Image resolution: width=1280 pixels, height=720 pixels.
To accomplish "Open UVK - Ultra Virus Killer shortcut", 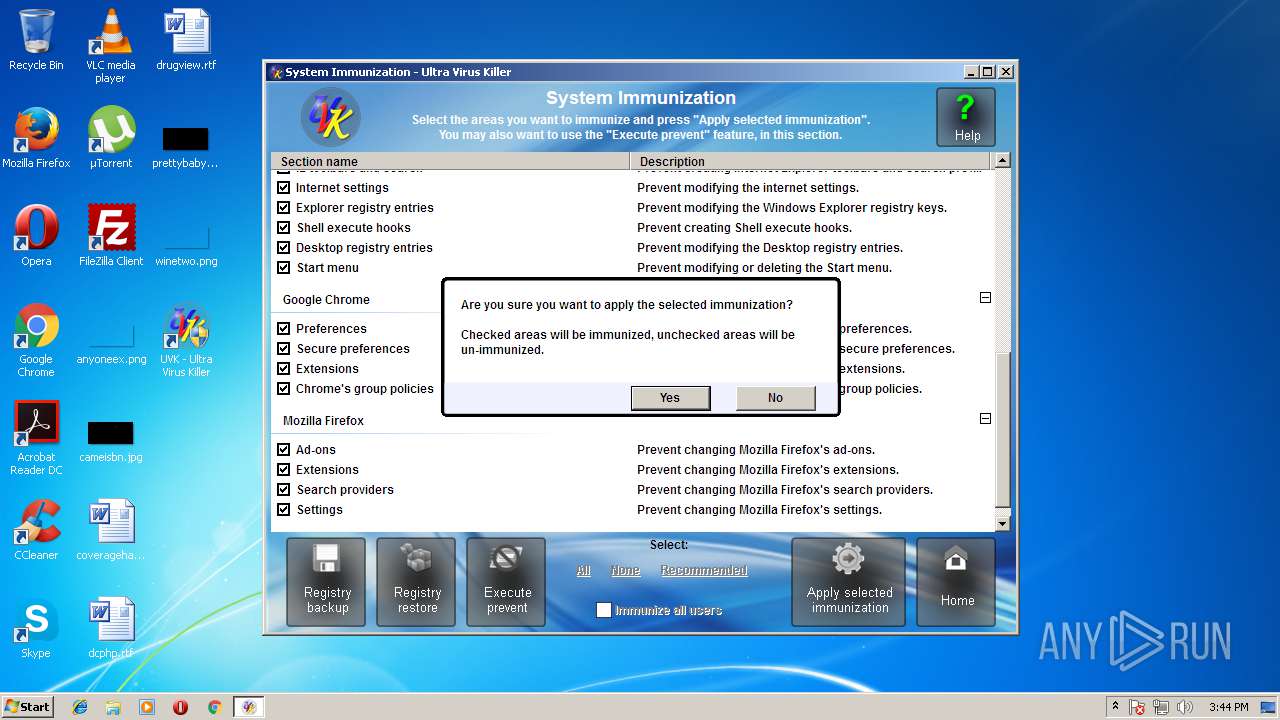I will 186,341.
